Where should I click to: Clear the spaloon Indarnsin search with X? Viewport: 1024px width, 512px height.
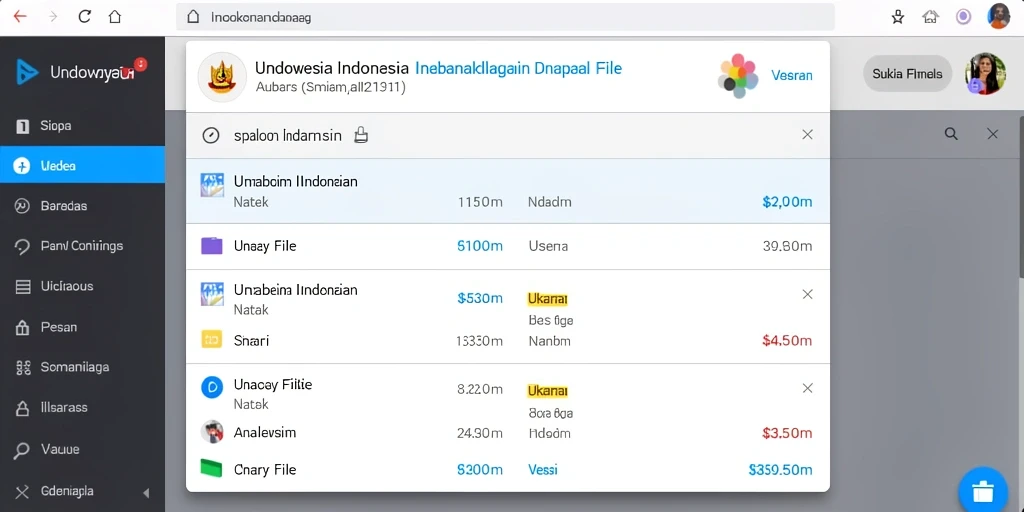[807, 135]
